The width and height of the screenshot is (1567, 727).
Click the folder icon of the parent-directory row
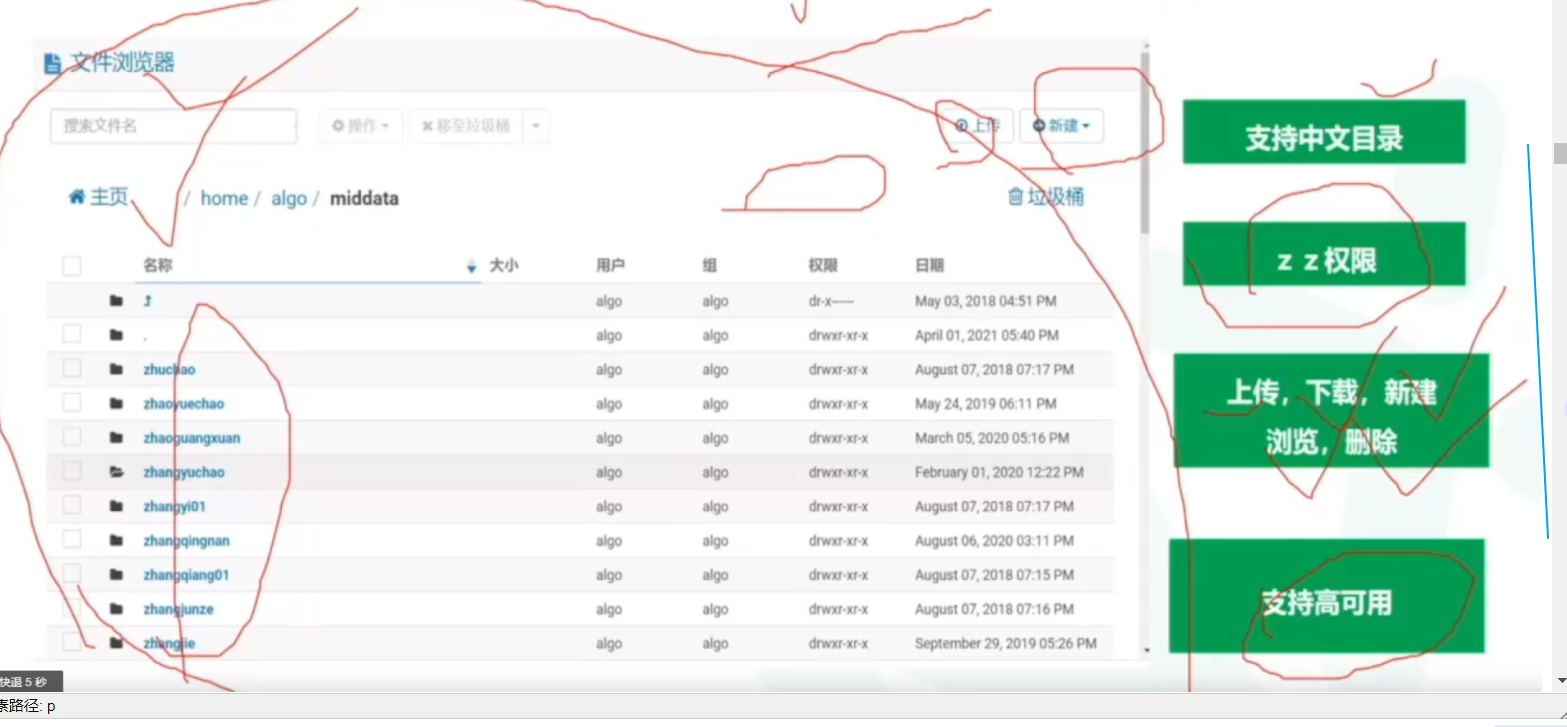117,301
